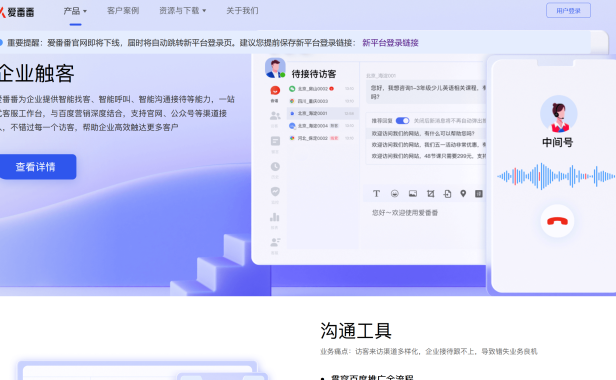Open the 新平台登录链接 link
The width and height of the screenshot is (616, 380).
pyautogui.click(x=390, y=42)
